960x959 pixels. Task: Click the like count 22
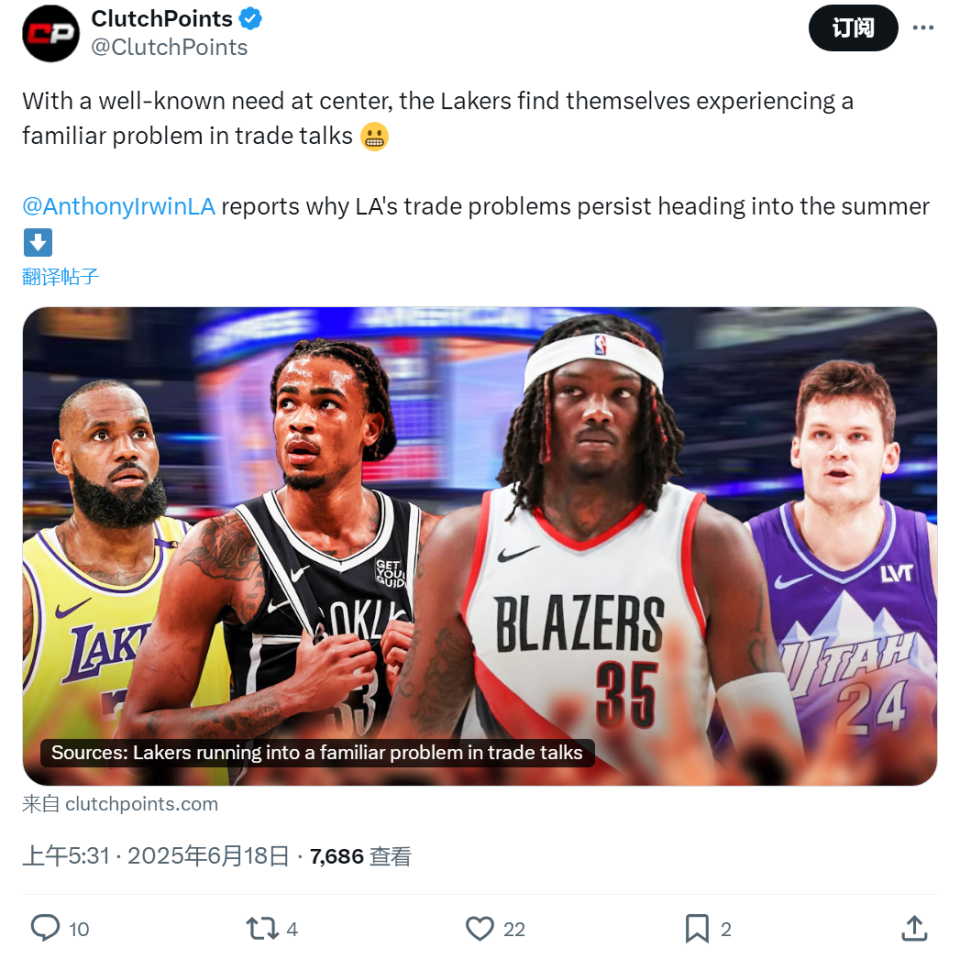click(x=514, y=929)
